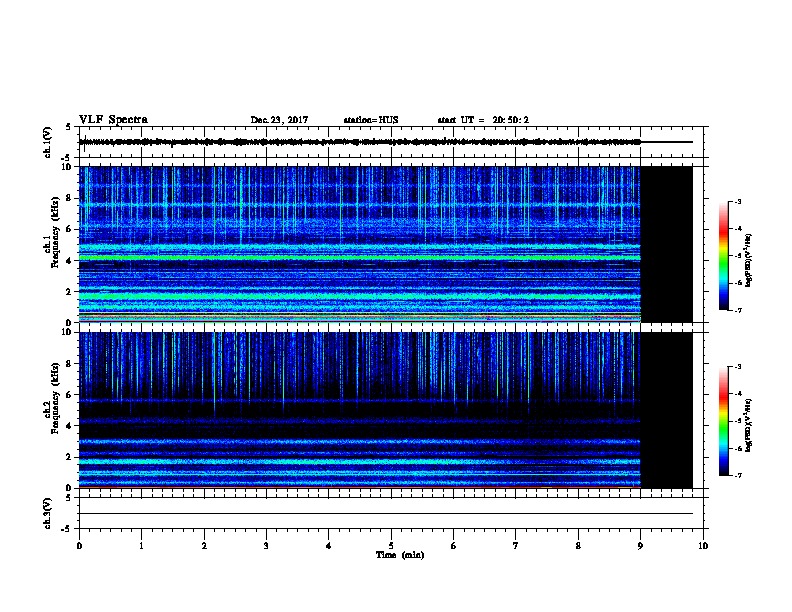Image resolution: width=792 pixels, height=612 pixels.
Task: Click time axis tick label 6
Action: coord(454,546)
